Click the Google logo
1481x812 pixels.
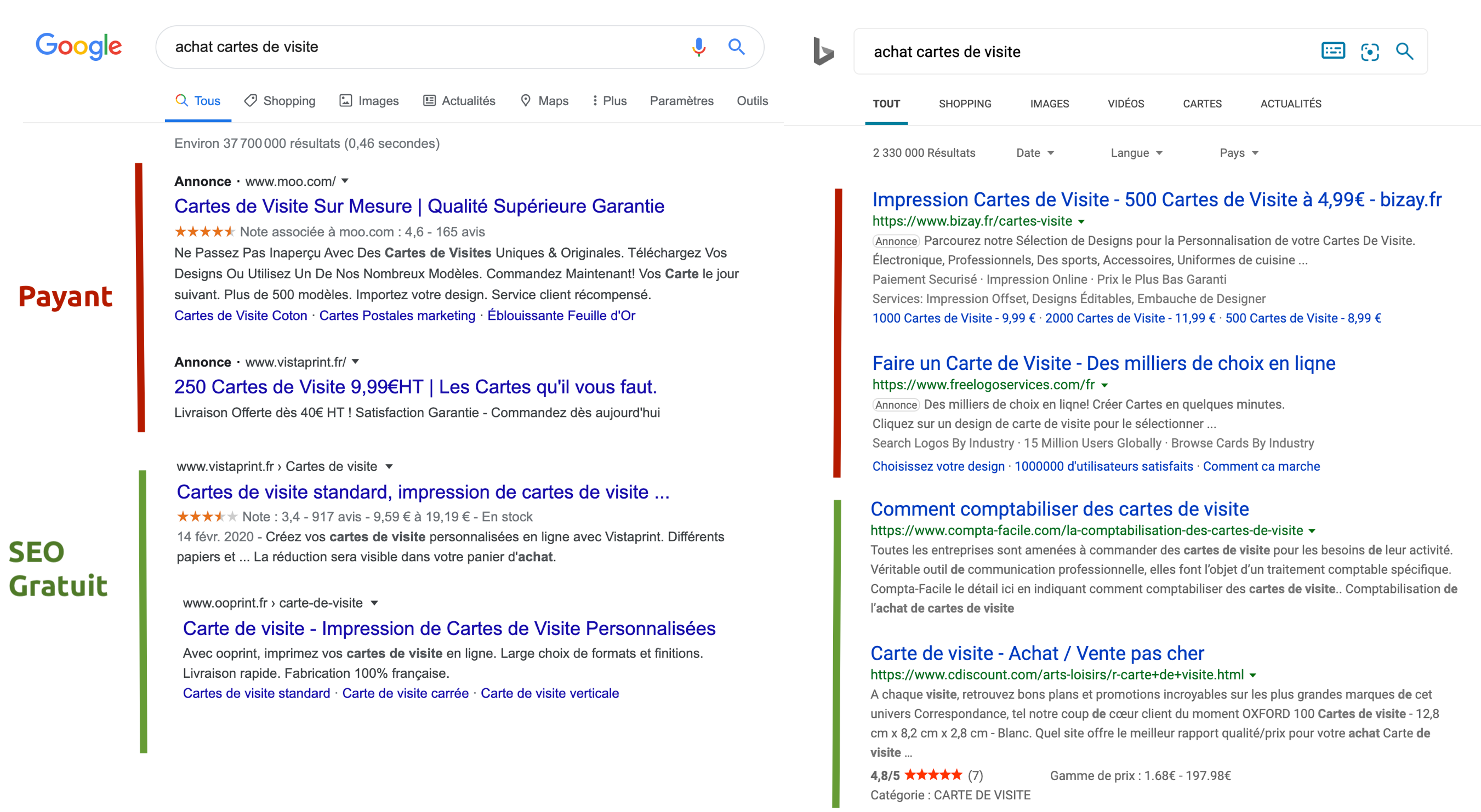79,47
